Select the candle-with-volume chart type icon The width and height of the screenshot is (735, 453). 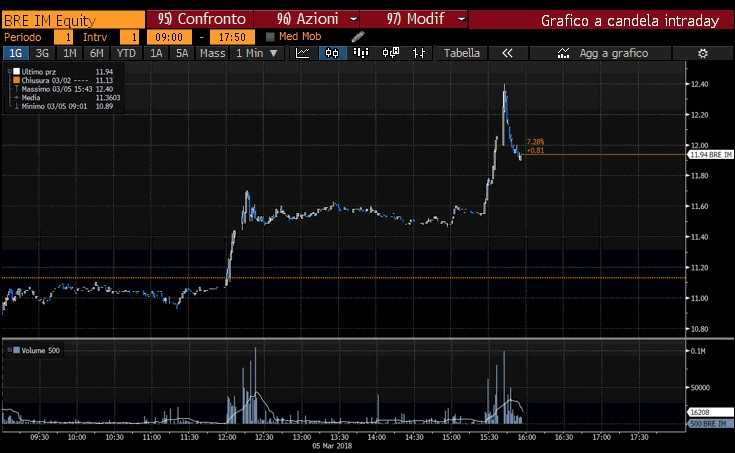pos(390,53)
